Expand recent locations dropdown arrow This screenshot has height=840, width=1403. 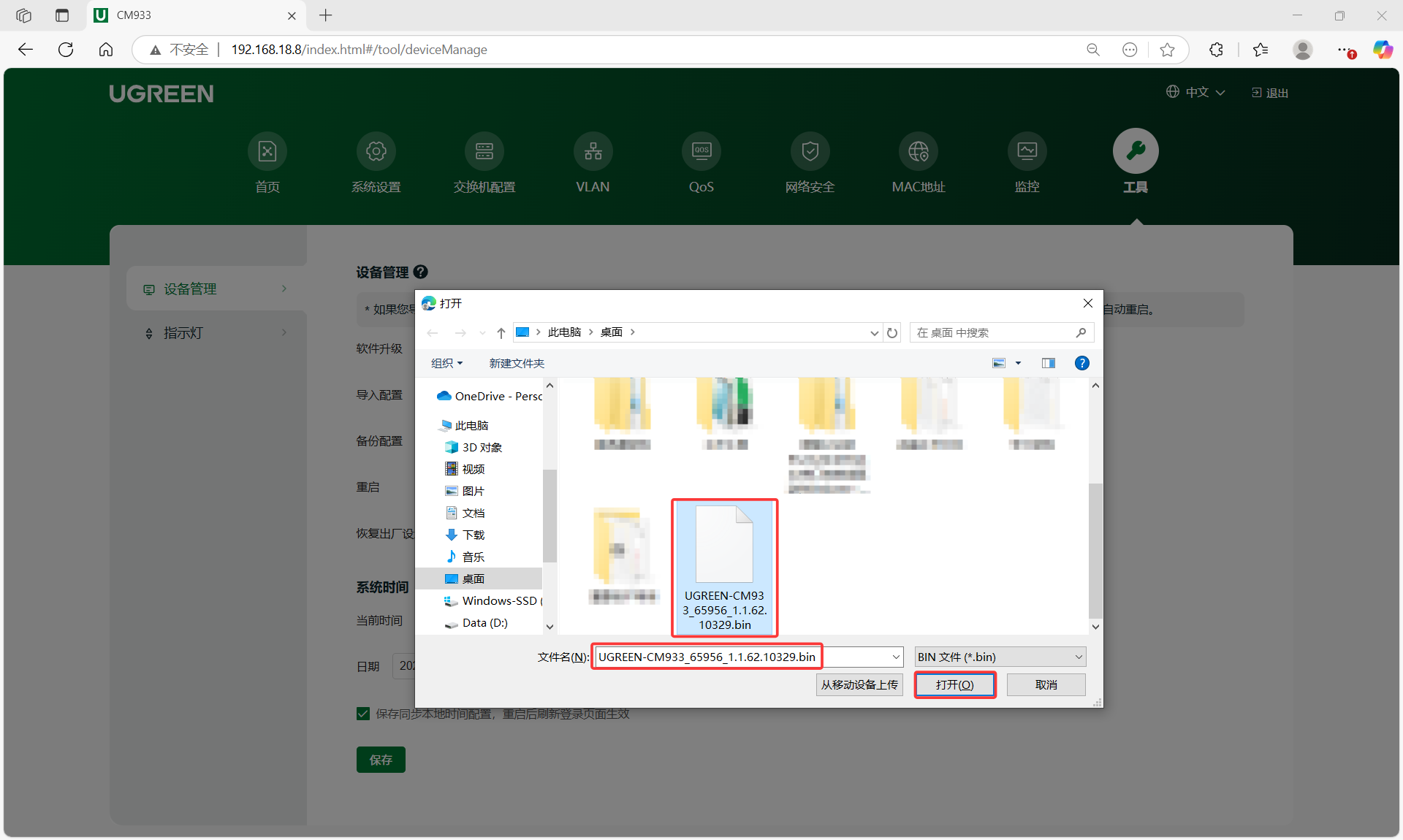tap(482, 333)
